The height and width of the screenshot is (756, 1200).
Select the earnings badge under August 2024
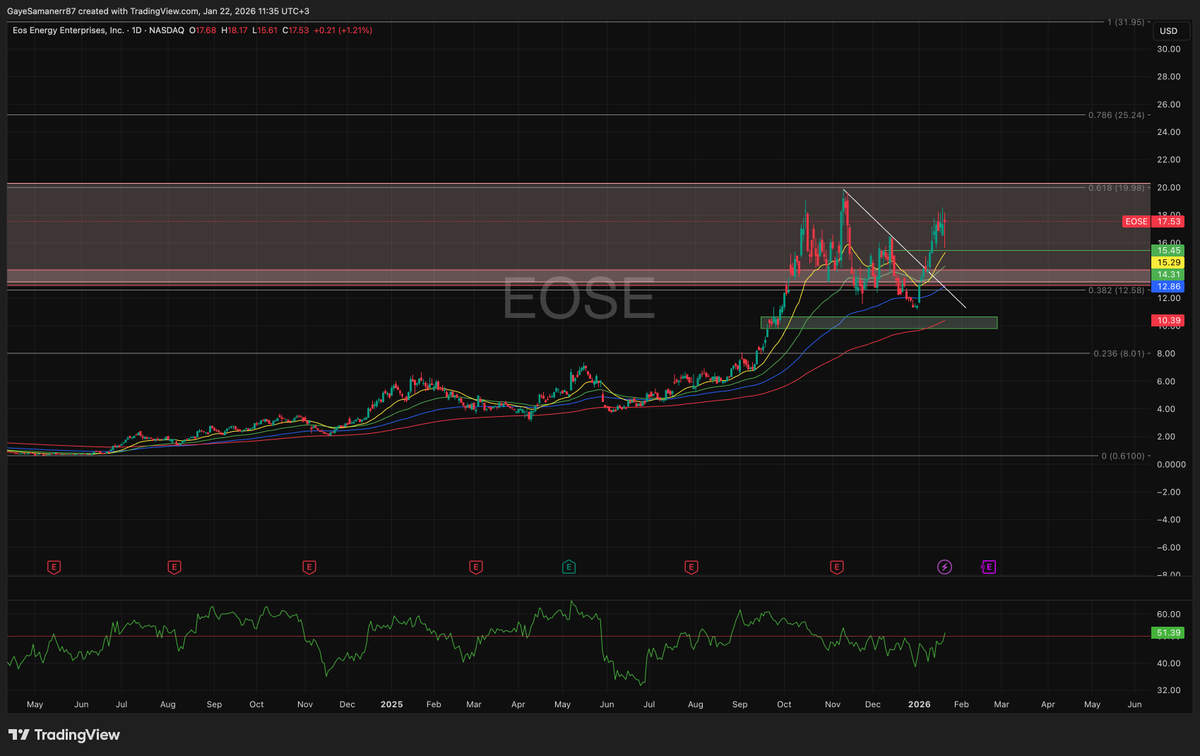(174, 567)
